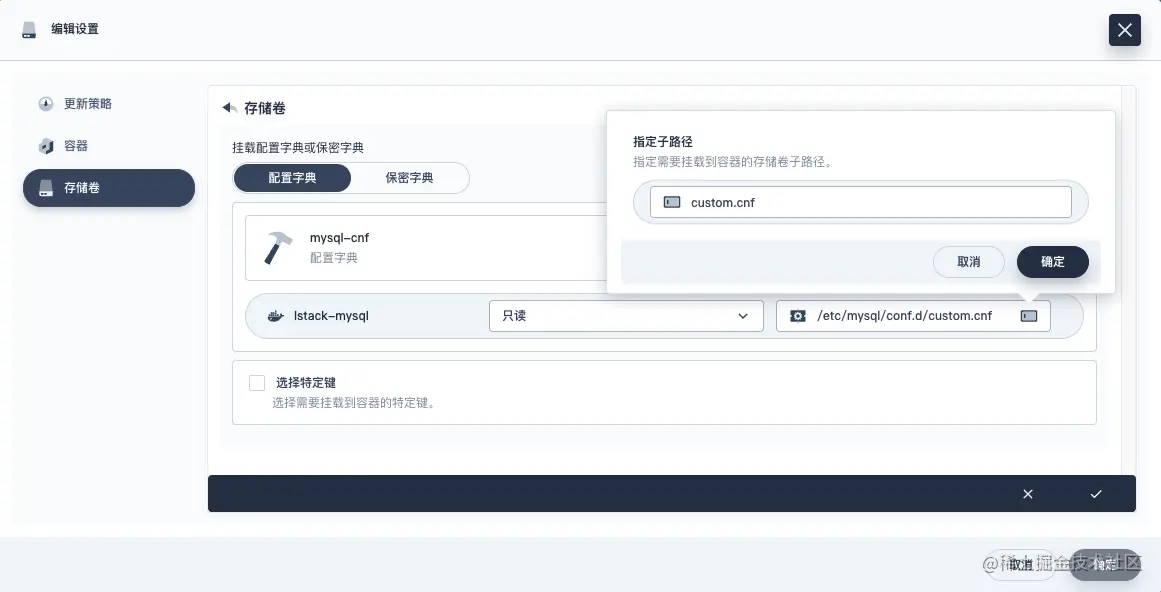Select the mysql-cnf config map row
Image resolution: width=1161 pixels, height=592 pixels.
427,248
